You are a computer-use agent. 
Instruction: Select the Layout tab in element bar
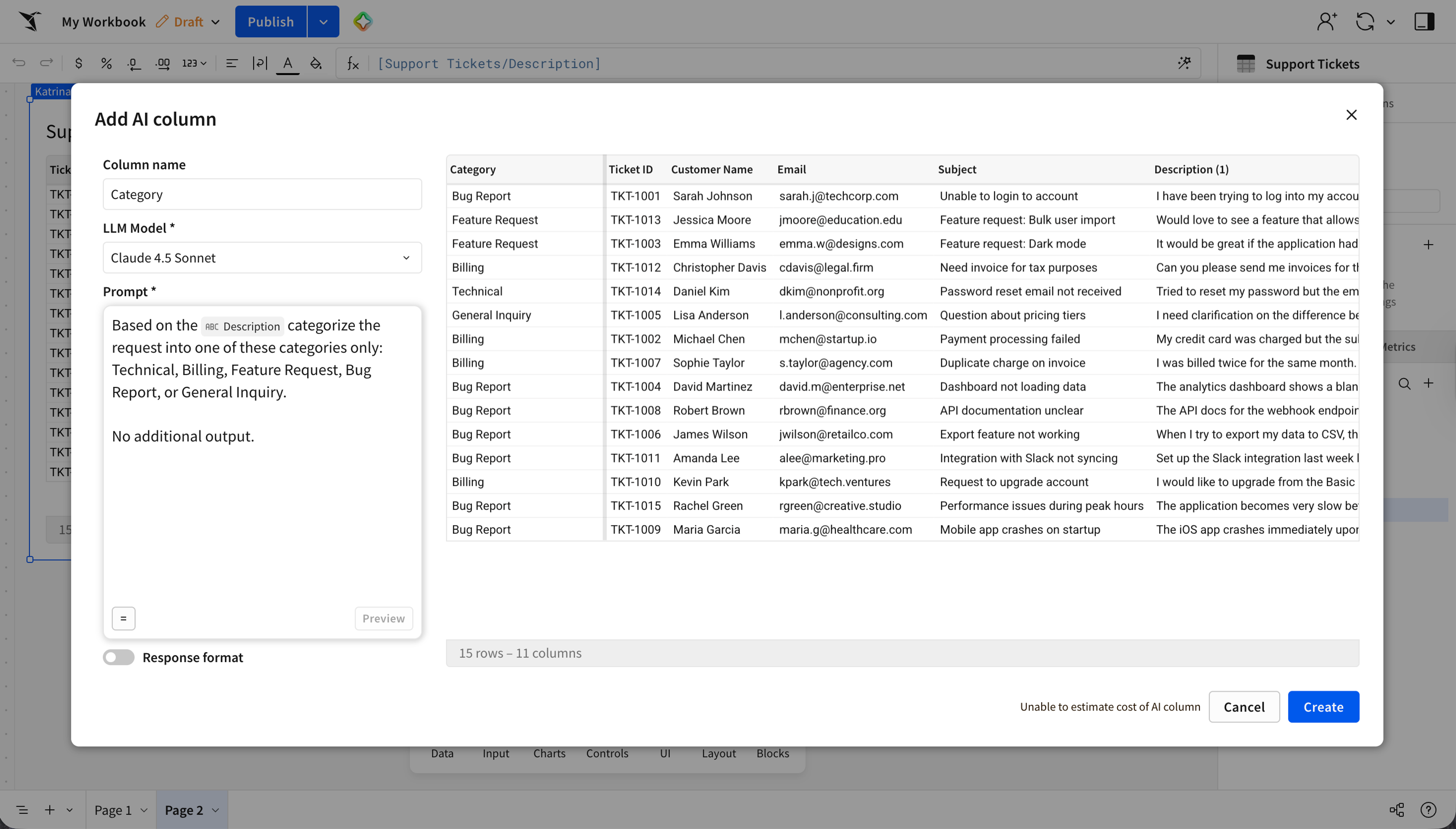[x=719, y=753]
